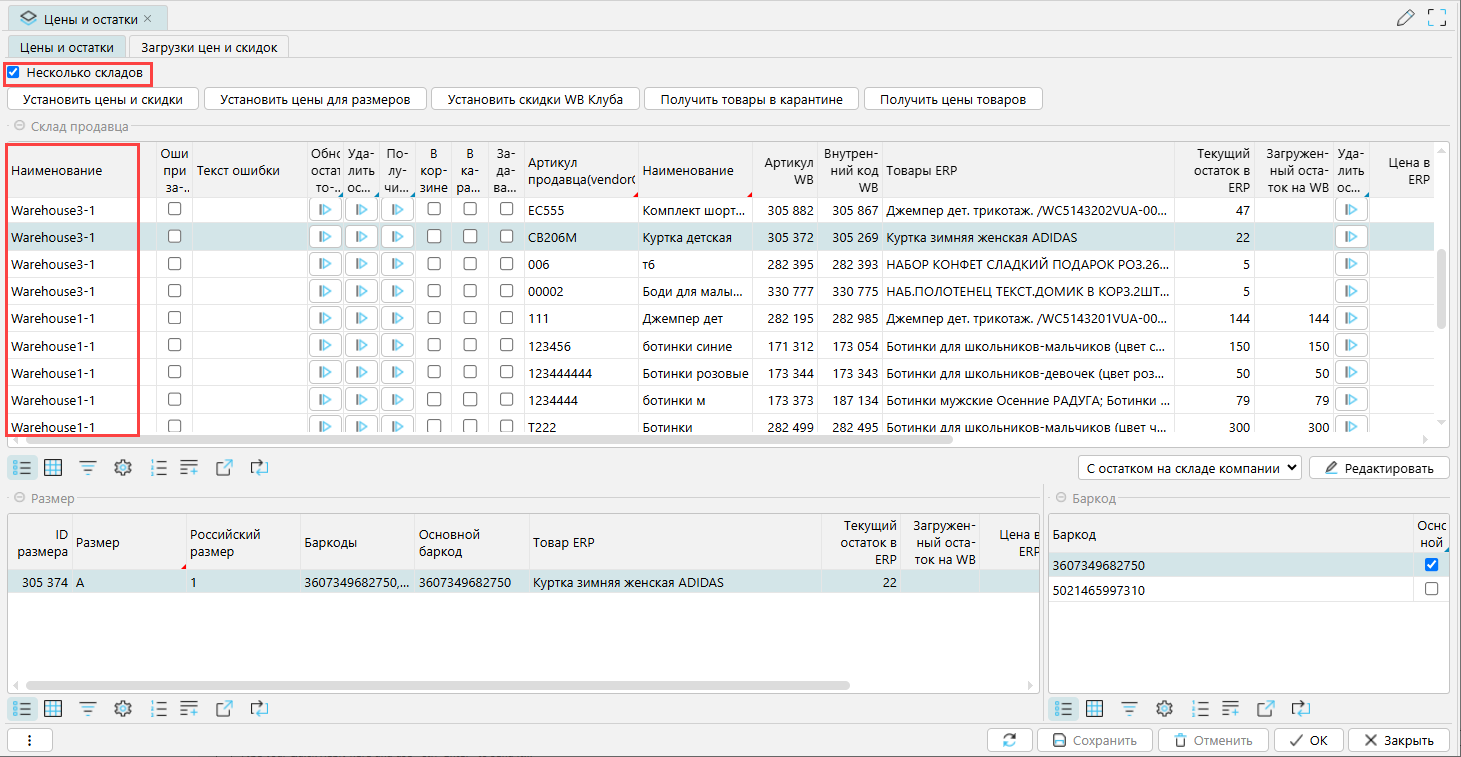
Task: Uncheck Основной for barcode 3607349682750
Action: click(x=1431, y=565)
